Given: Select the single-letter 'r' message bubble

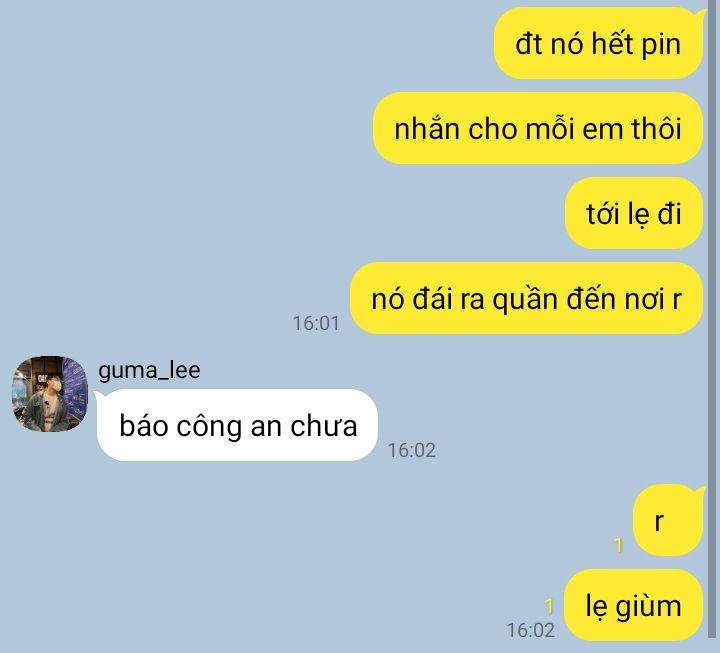Looking at the screenshot, I should point(668,520).
